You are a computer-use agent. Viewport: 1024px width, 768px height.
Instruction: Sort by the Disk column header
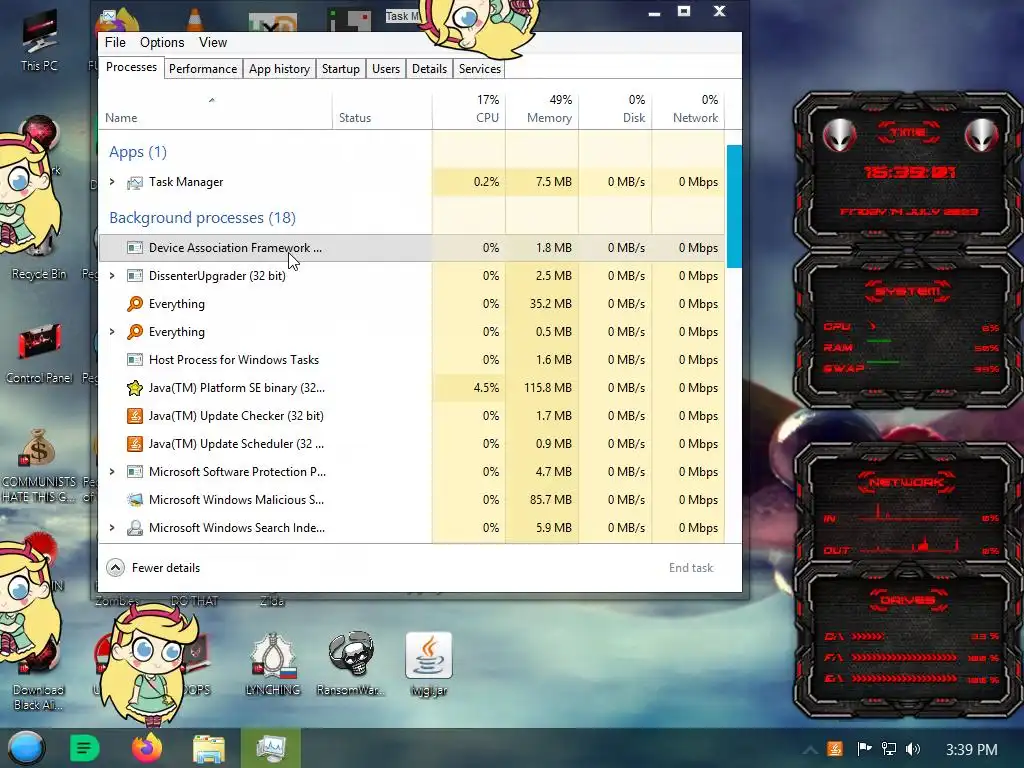[x=615, y=109]
